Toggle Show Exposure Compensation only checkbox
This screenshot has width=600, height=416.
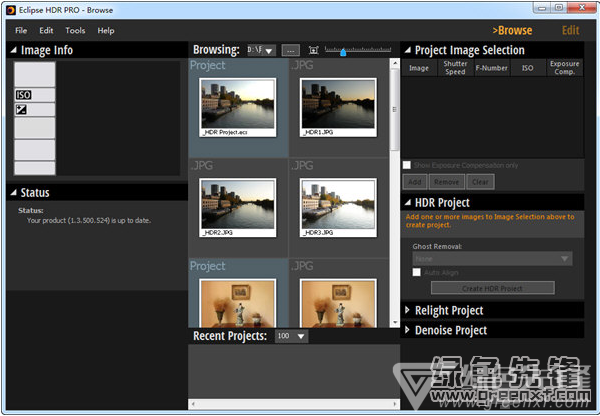click(407, 165)
